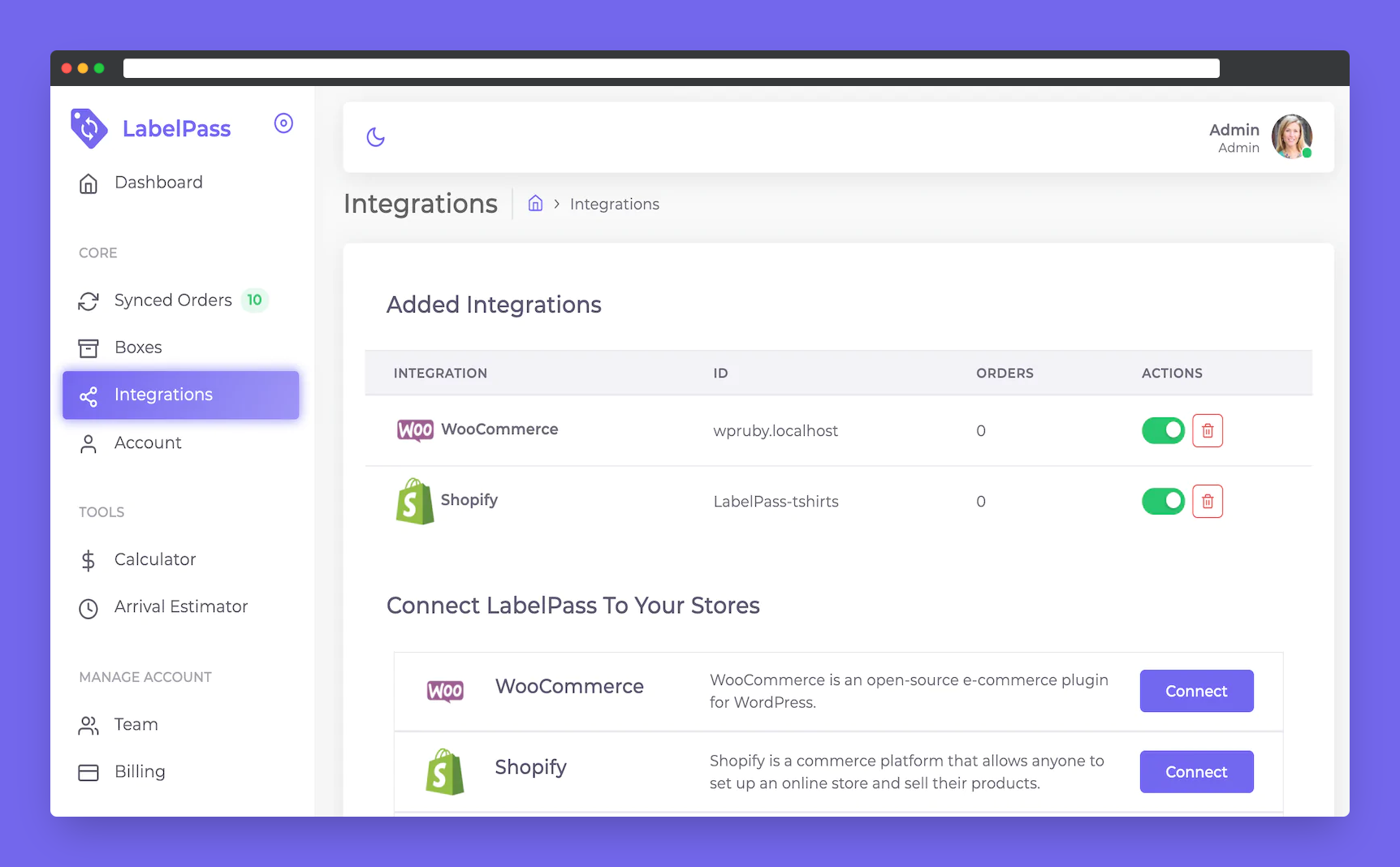This screenshot has height=867, width=1400.
Task: Switch to dark mode with the moon icon
Action: [x=375, y=137]
